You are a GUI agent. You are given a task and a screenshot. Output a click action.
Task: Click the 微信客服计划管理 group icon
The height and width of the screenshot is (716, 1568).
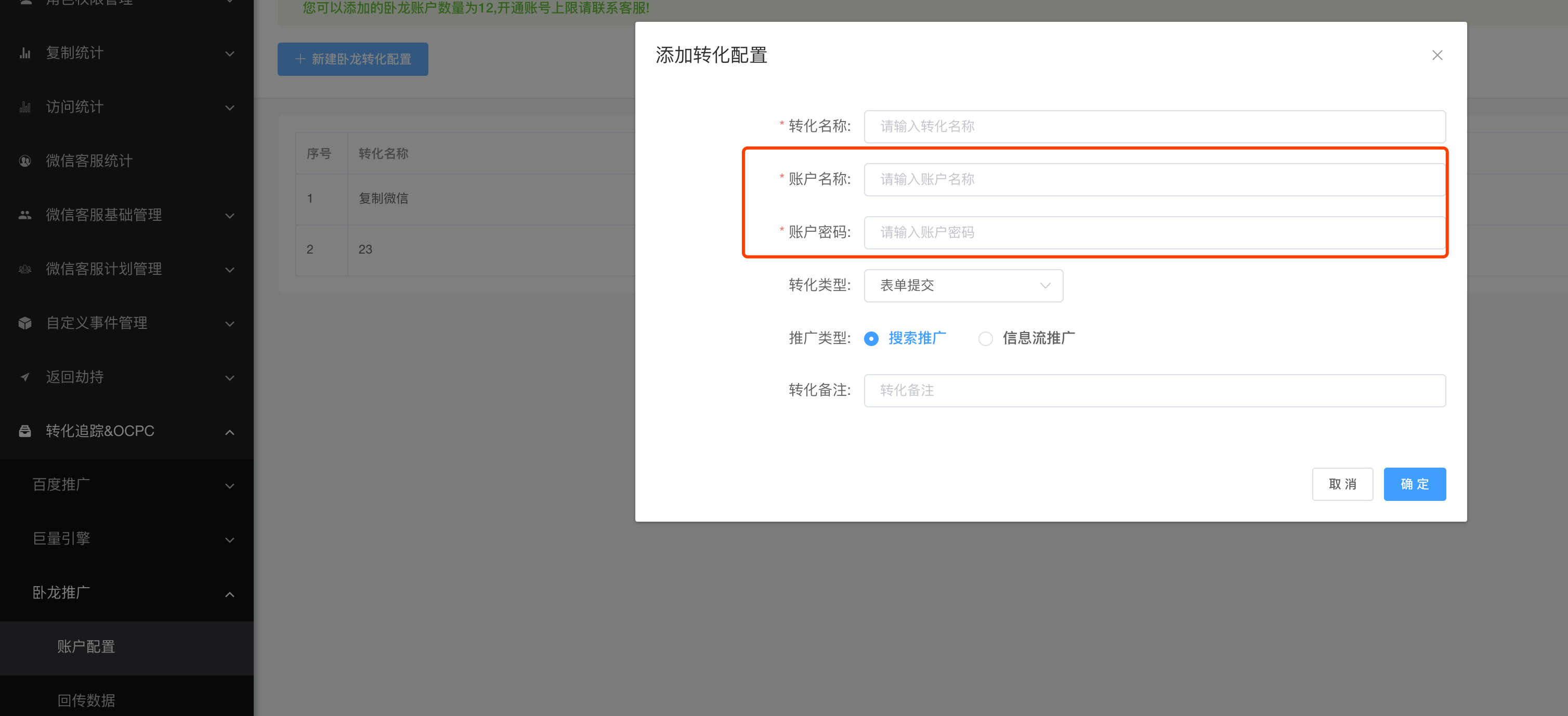[25, 270]
